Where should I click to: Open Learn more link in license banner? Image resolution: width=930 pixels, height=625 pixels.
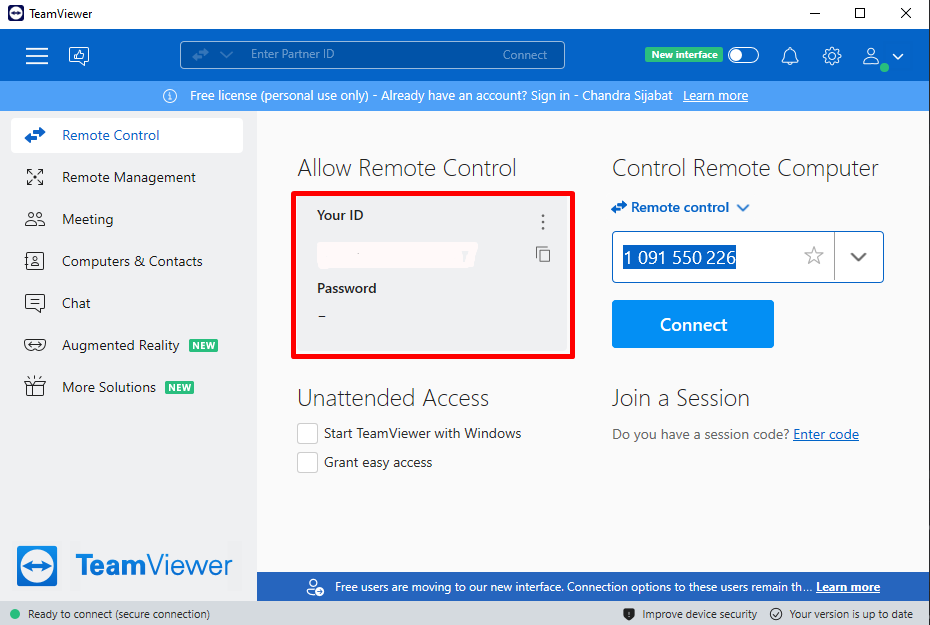pyautogui.click(x=715, y=95)
